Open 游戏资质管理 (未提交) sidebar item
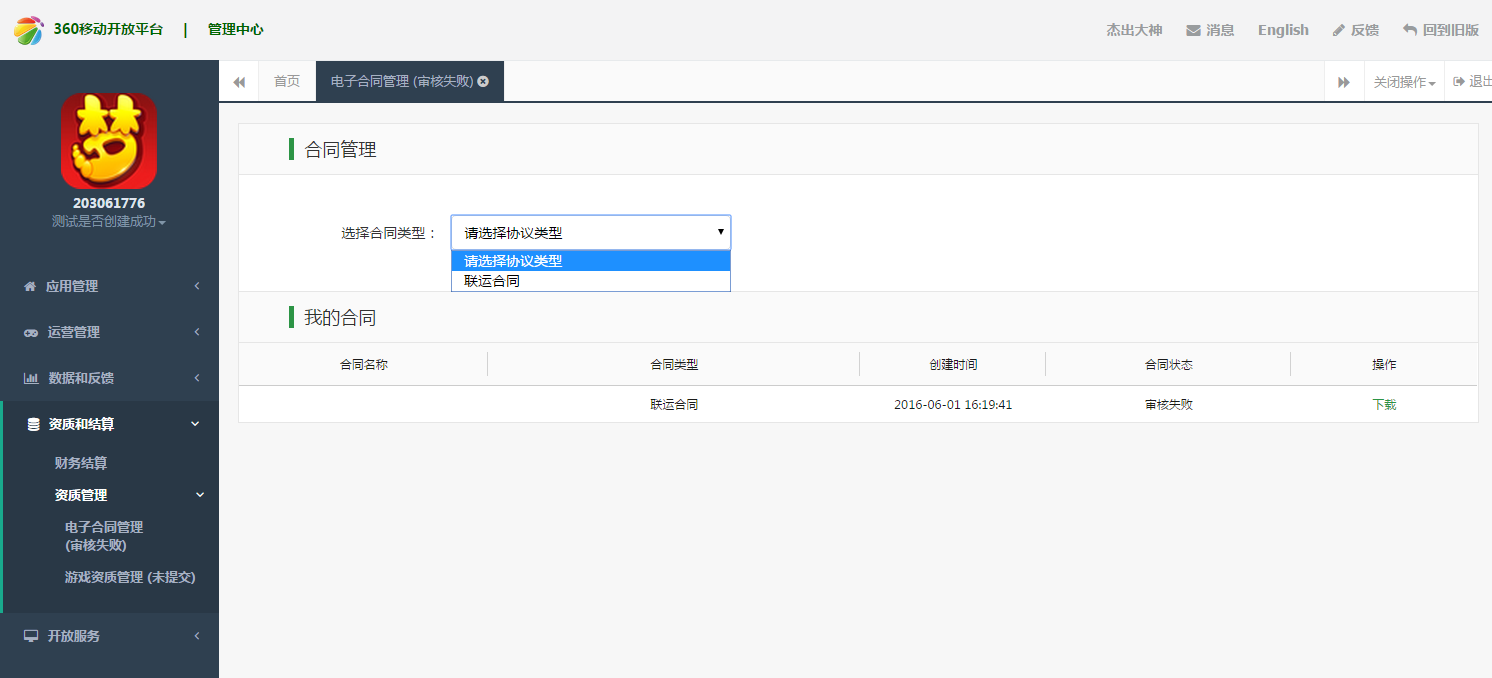Image resolution: width=1492 pixels, height=678 pixels. 130,577
